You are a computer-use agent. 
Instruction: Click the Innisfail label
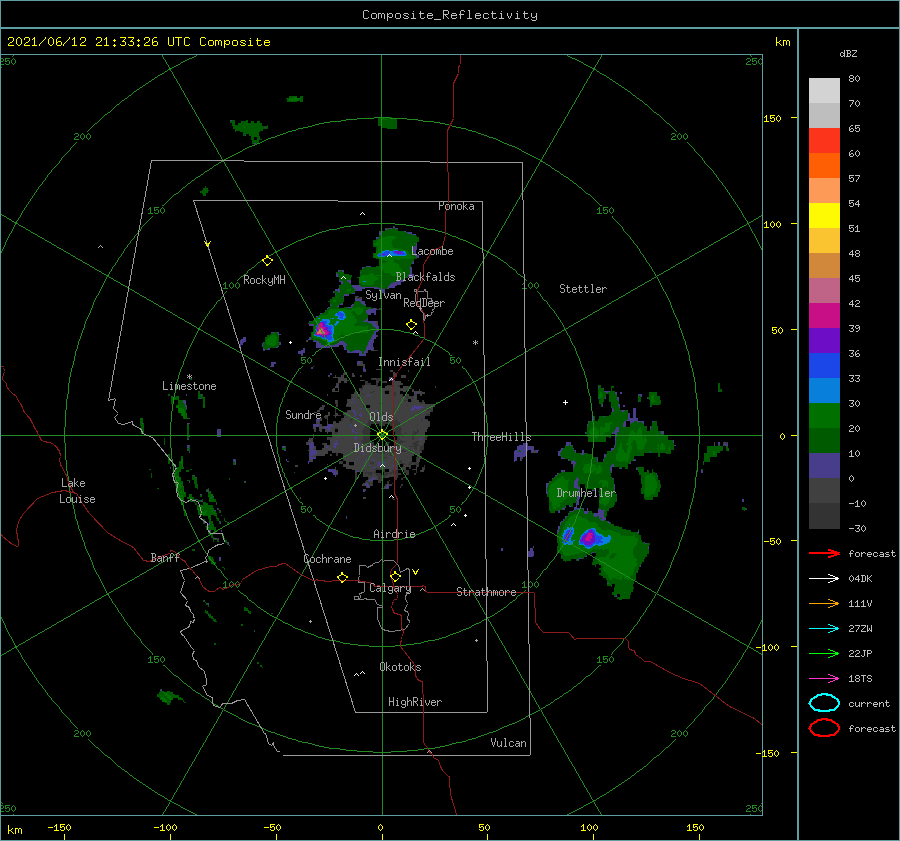(x=404, y=362)
